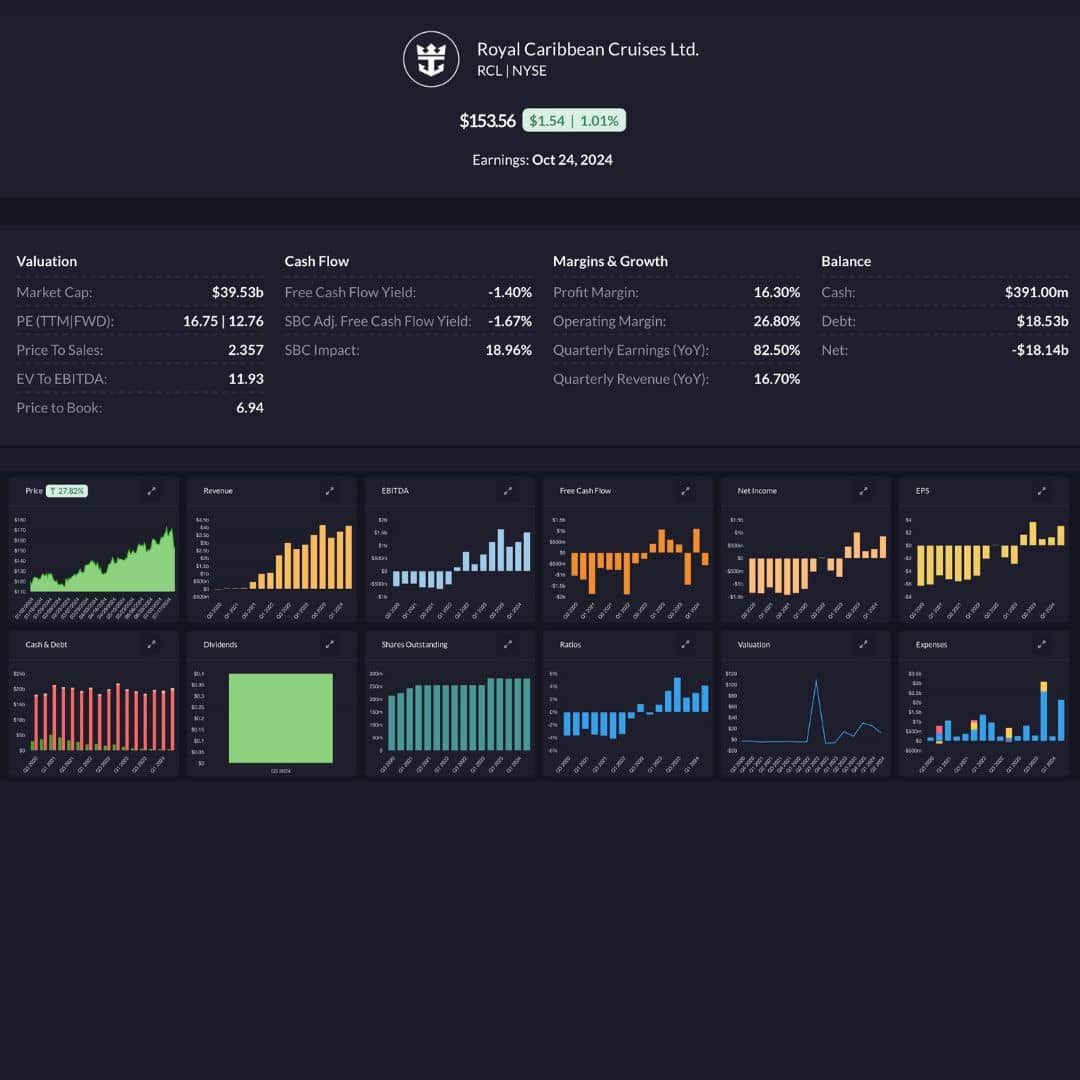This screenshot has width=1080, height=1080.
Task: Click the SBC Impact value 18.96%
Action: point(508,350)
